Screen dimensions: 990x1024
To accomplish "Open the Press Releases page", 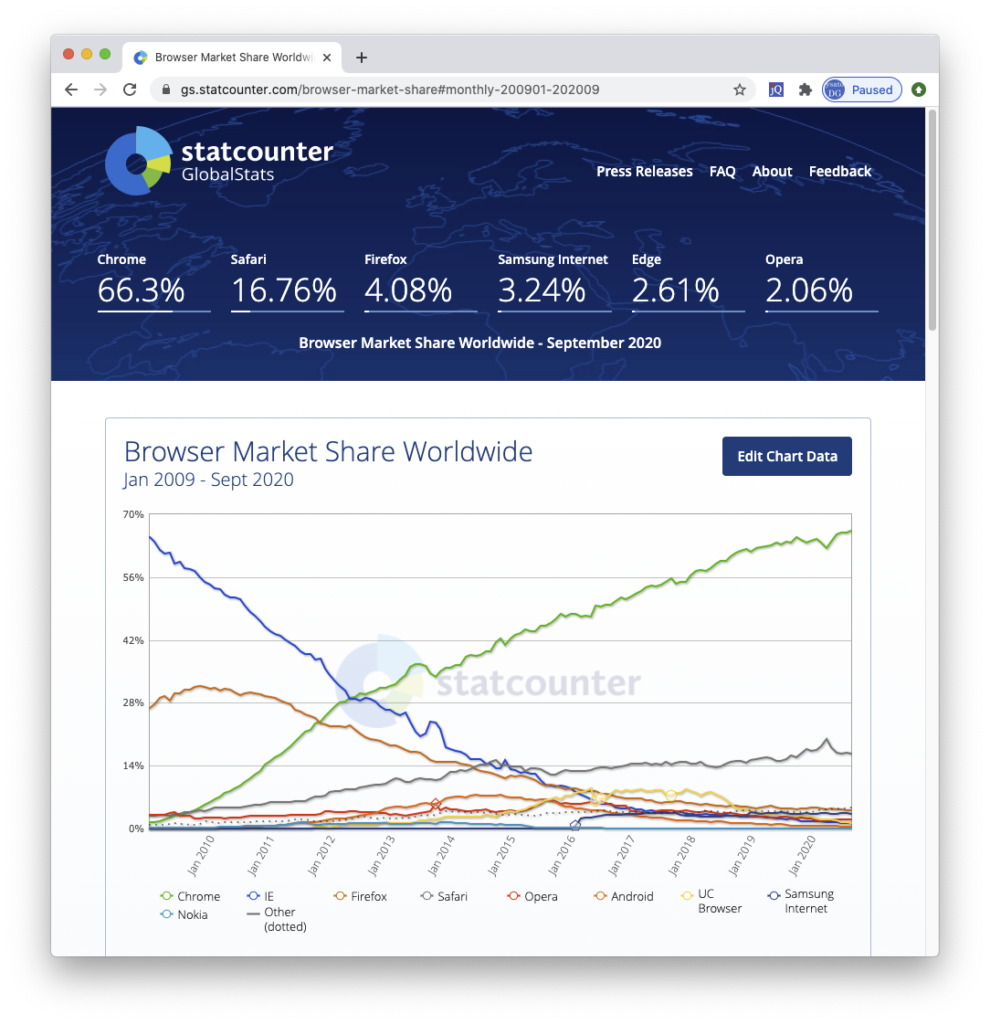I will 644,172.
